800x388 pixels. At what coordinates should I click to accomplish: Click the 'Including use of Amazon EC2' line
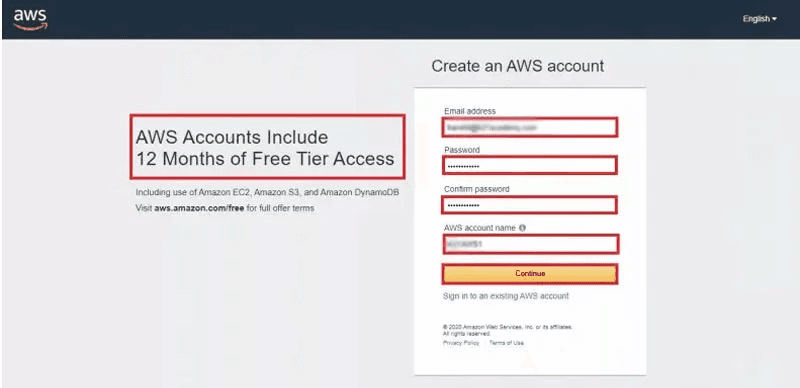pyautogui.click(x=267, y=193)
